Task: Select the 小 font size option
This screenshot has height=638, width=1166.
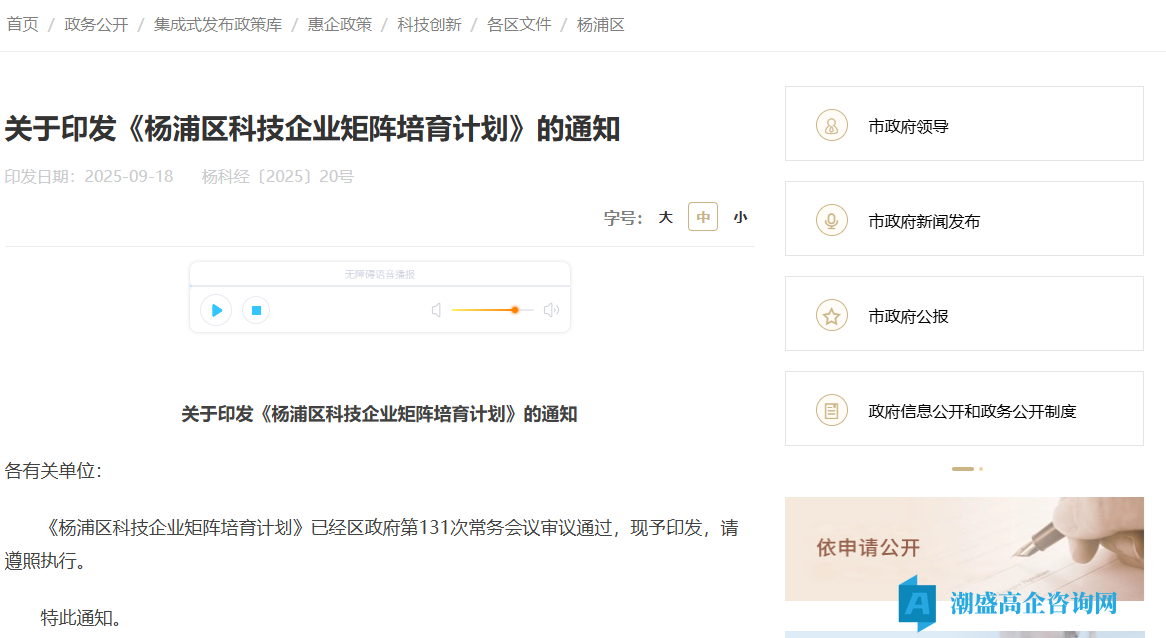Action: [740, 217]
